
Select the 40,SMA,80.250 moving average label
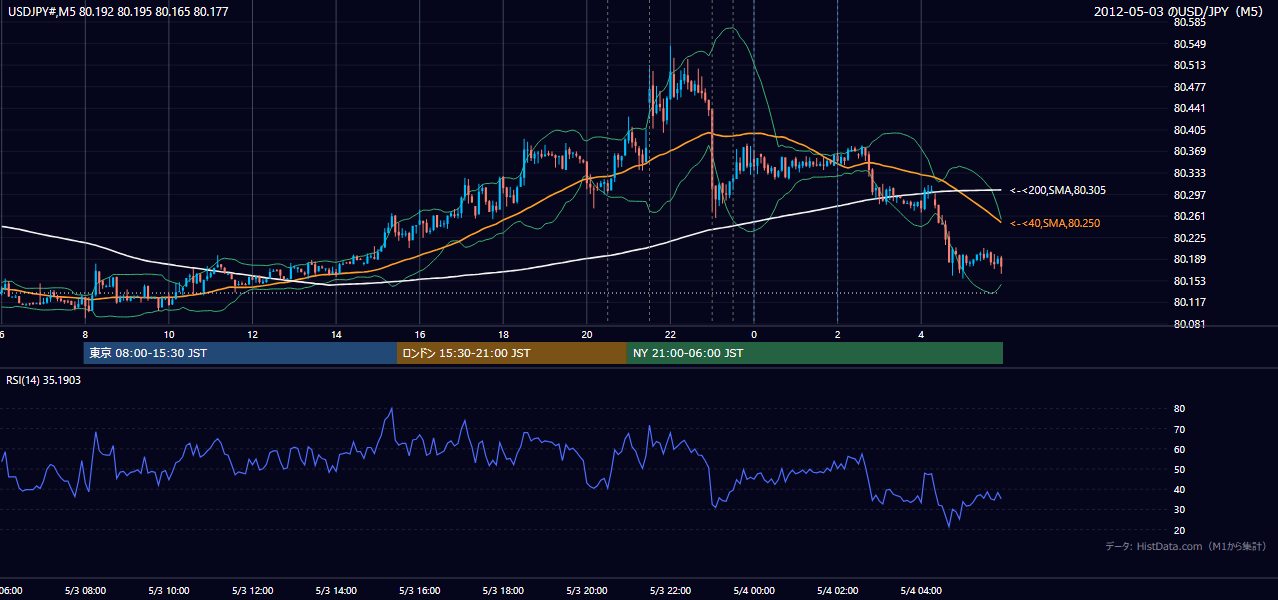[1055, 223]
